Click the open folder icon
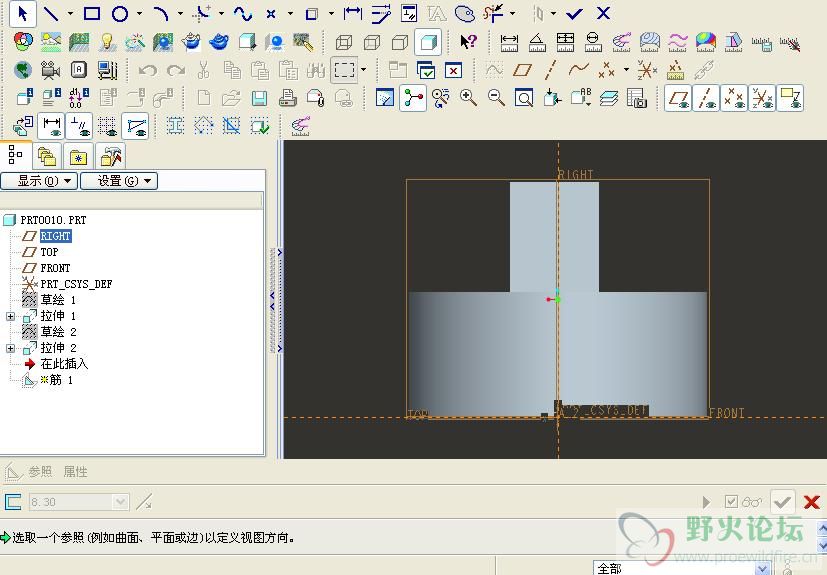Image resolution: width=827 pixels, height=575 pixels. 231,98
